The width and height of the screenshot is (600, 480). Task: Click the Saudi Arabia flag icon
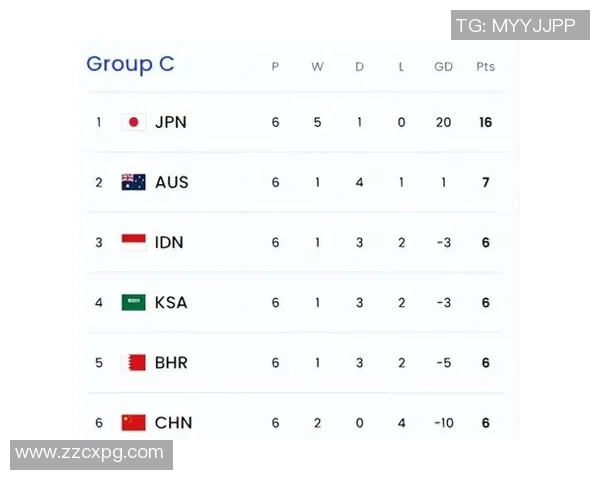pyautogui.click(x=133, y=302)
